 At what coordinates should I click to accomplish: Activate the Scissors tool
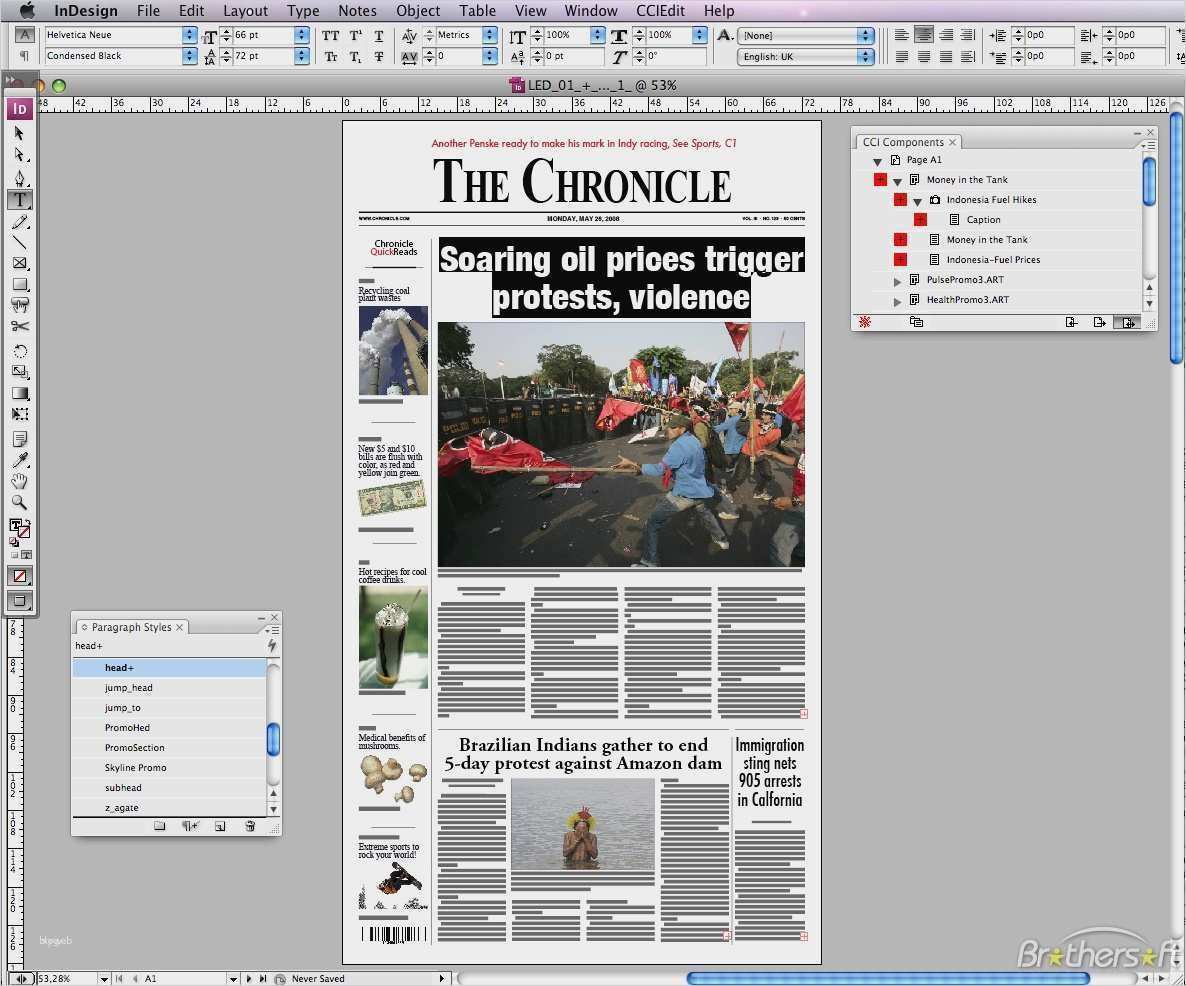[19, 326]
